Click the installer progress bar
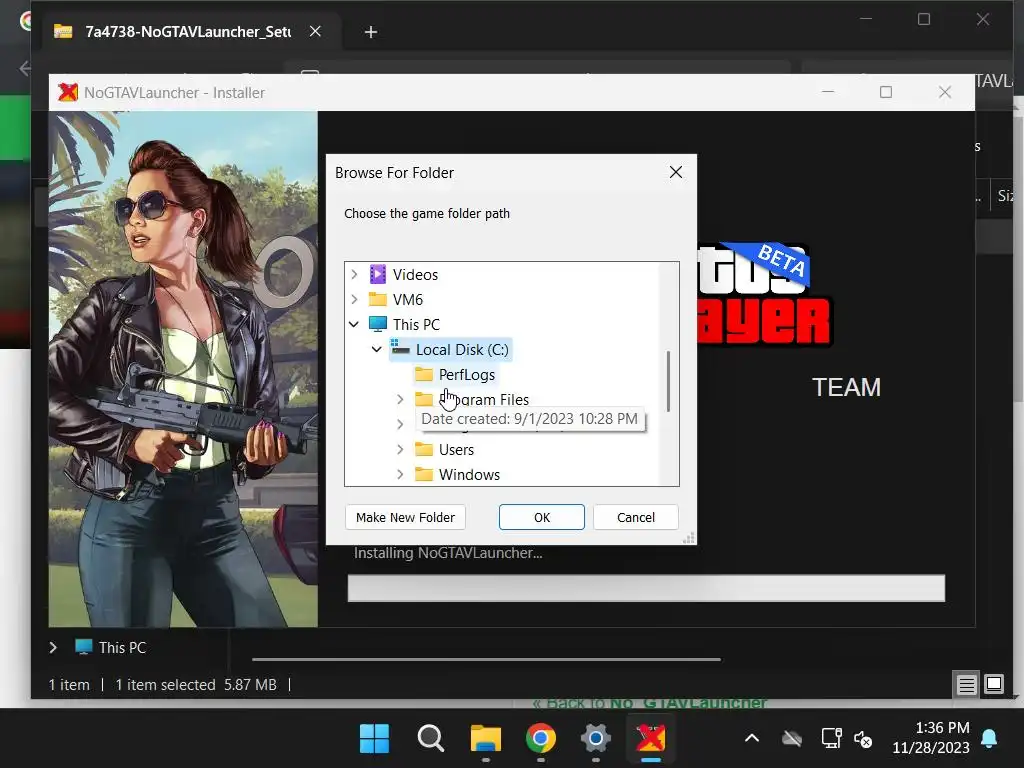1024x768 pixels. pyautogui.click(x=646, y=588)
